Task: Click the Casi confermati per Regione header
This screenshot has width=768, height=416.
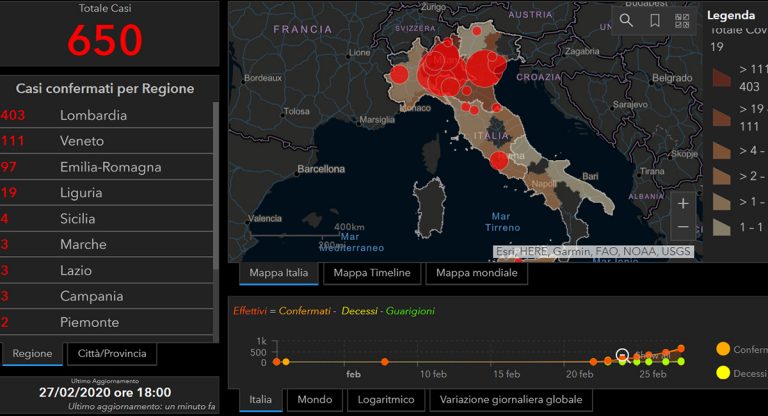Action: pyautogui.click(x=105, y=89)
